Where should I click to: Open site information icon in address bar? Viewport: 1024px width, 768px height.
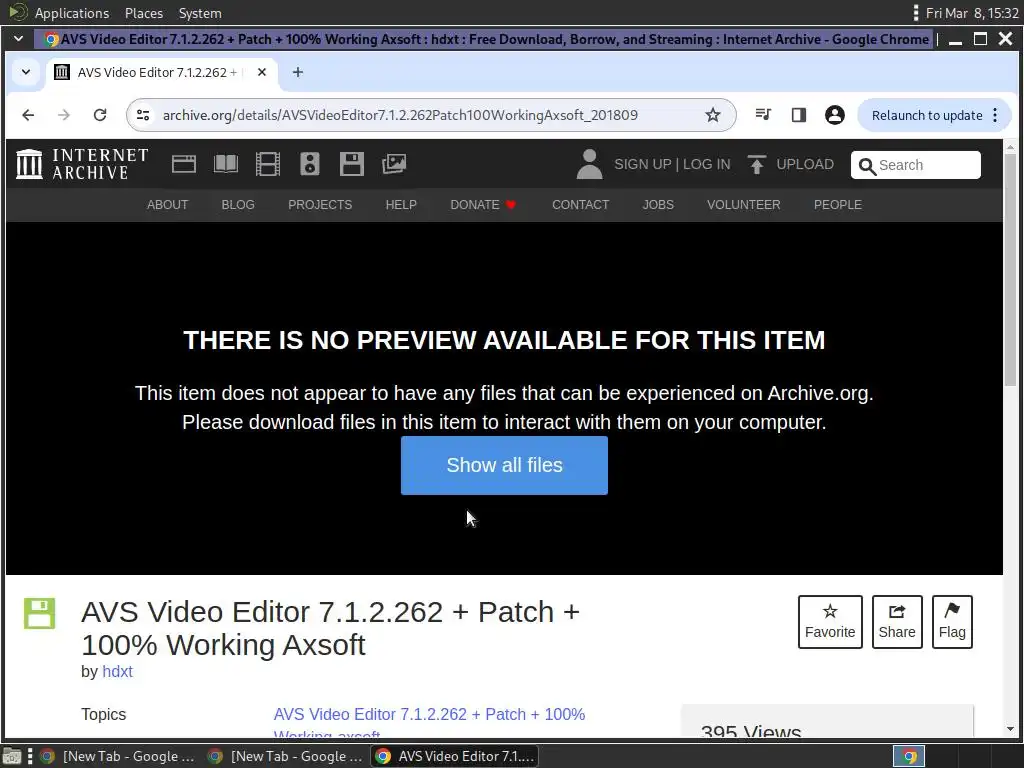(x=143, y=115)
